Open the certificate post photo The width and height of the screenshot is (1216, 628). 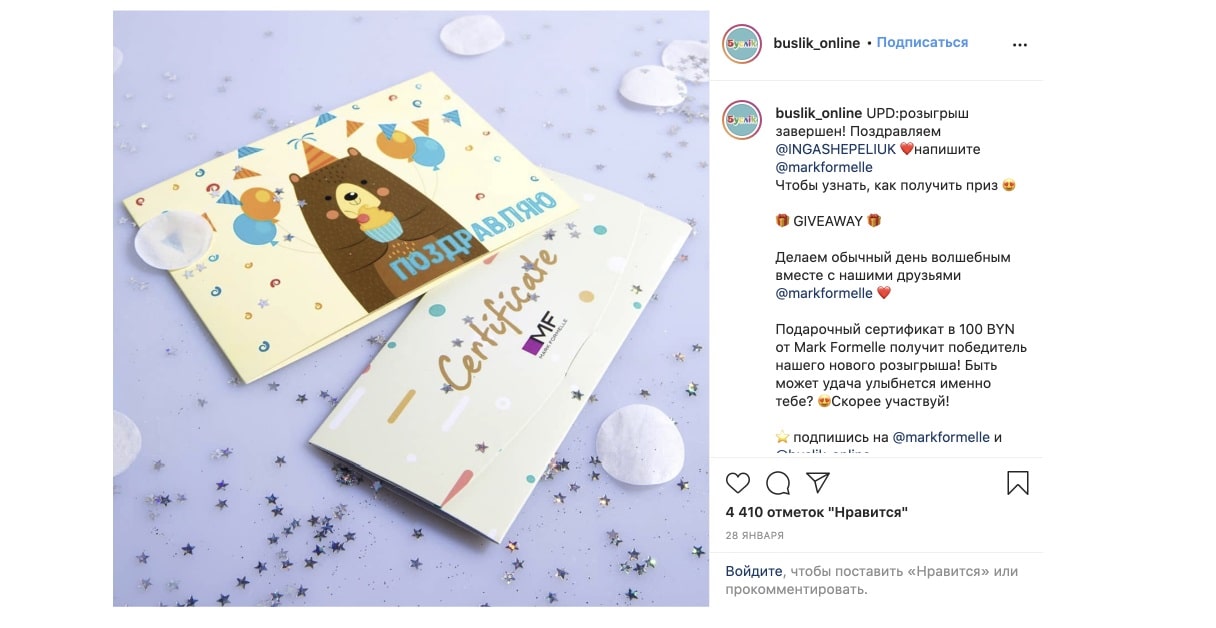coord(411,308)
